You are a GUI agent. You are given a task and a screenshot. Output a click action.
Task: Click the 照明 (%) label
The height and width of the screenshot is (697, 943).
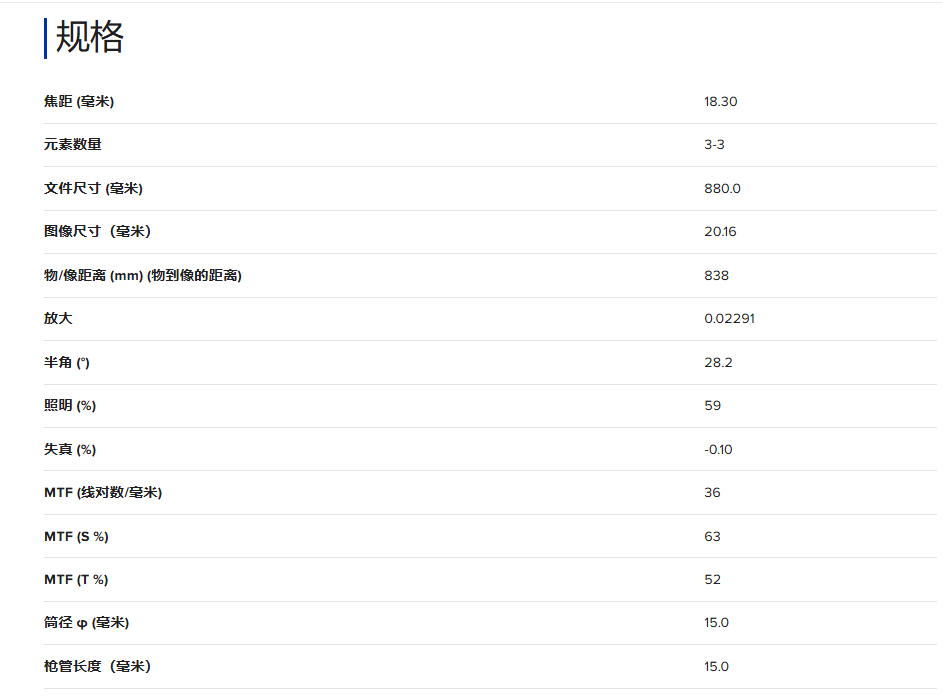[70, 406]
